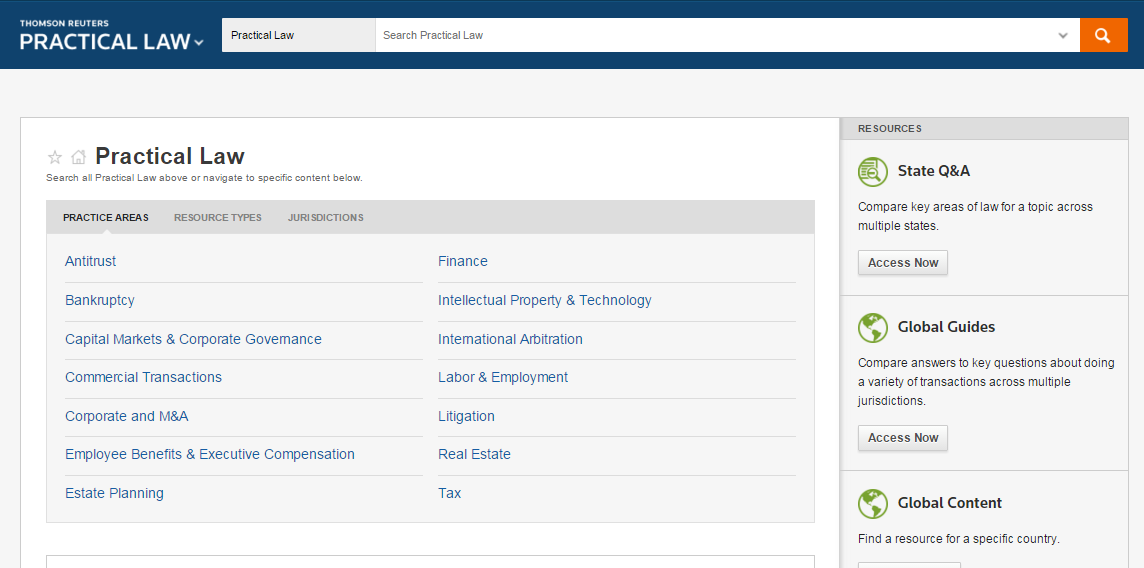Open the Antitrust practice area link
1144x568 pixels.
(90, 261)
